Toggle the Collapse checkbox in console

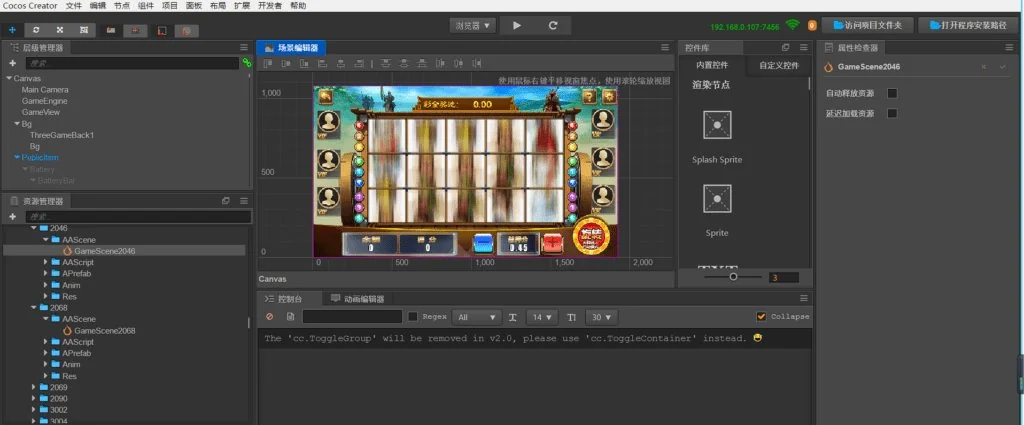(762, 317)
